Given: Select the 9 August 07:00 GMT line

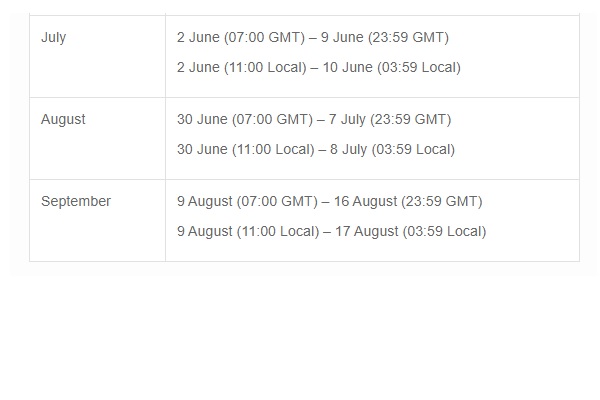Looking at the screenshot, I should pyautogui.click(x=329, y=201).
